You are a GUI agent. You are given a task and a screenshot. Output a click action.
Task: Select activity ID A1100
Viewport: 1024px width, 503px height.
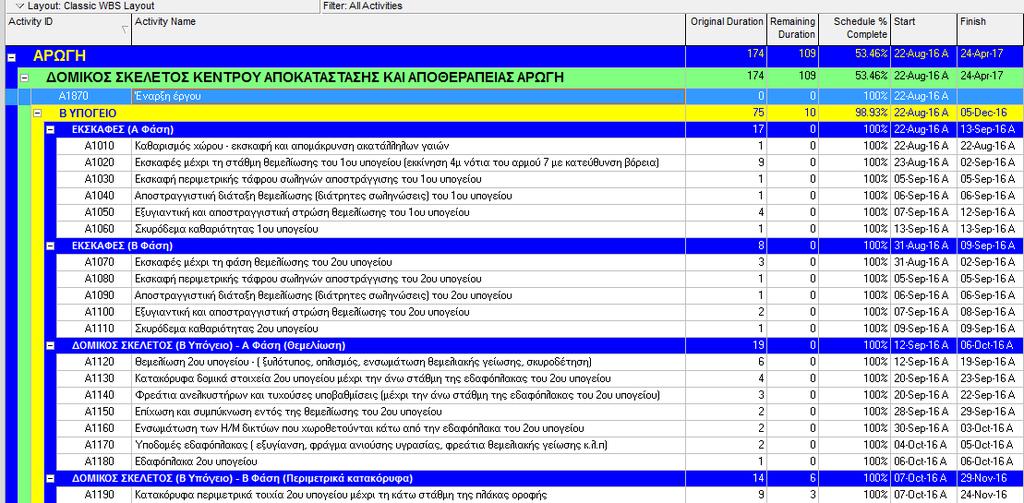click(x=99, y=312)
